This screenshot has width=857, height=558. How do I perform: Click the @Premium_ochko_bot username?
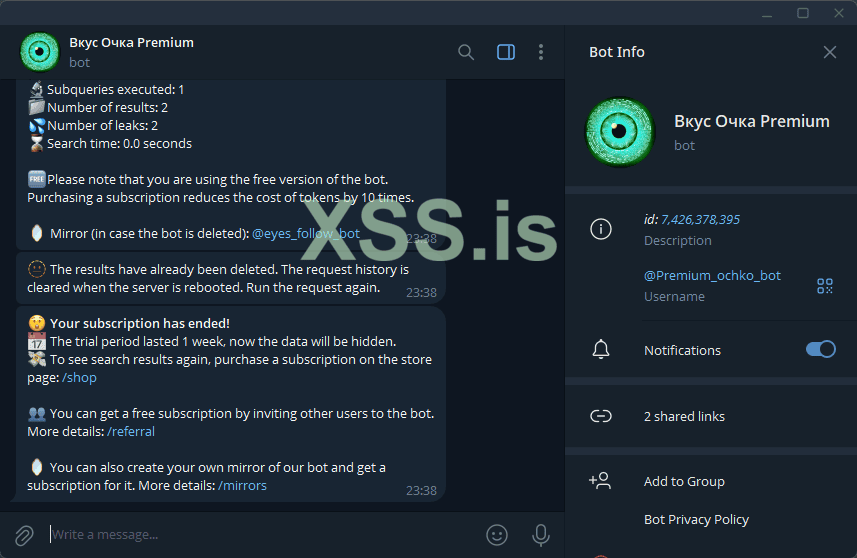pyautogui.click(x=712, y=275)
